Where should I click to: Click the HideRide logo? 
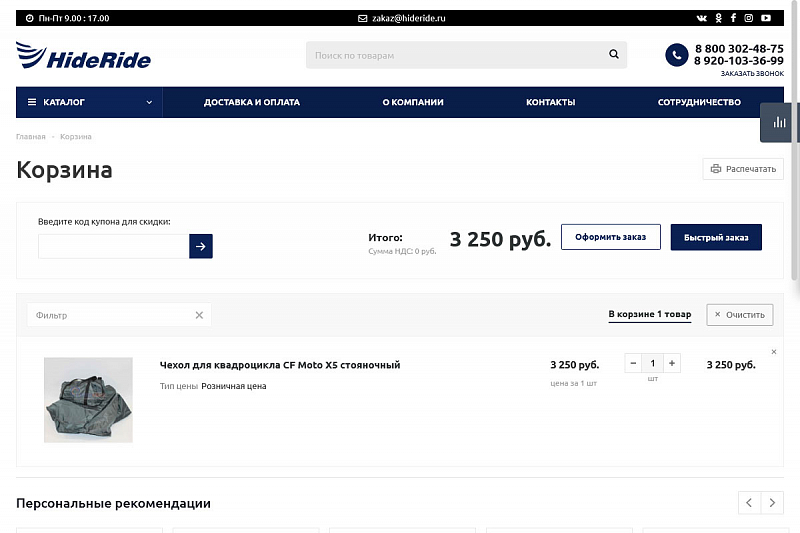[83, 55]
